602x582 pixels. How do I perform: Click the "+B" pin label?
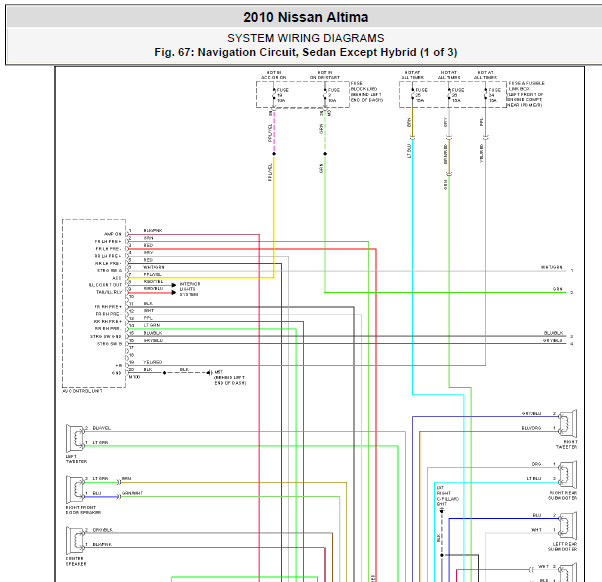[x=119, y=365]
